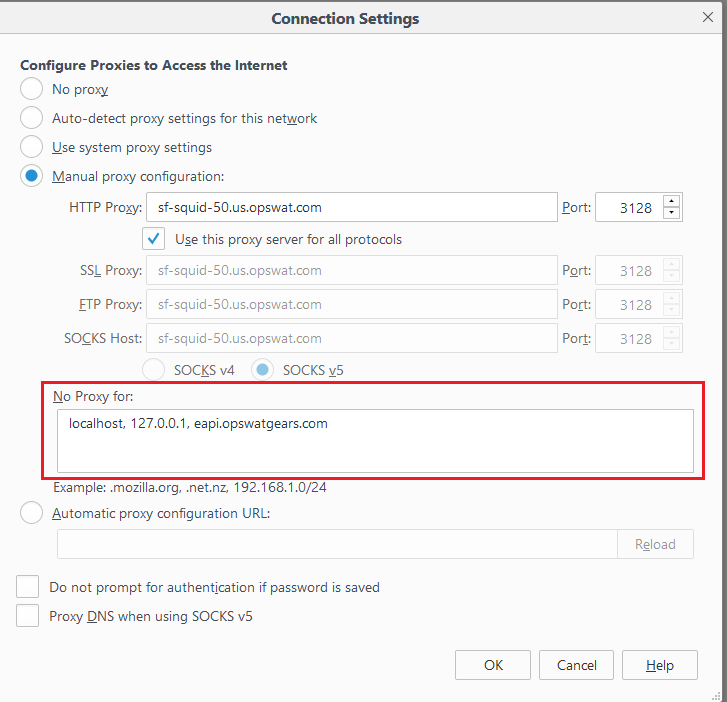Viewport: 727px width, 702px height.
Task: Click the HTTP Proxy address field
Action: pyautogui.click(x=352, y=207)
